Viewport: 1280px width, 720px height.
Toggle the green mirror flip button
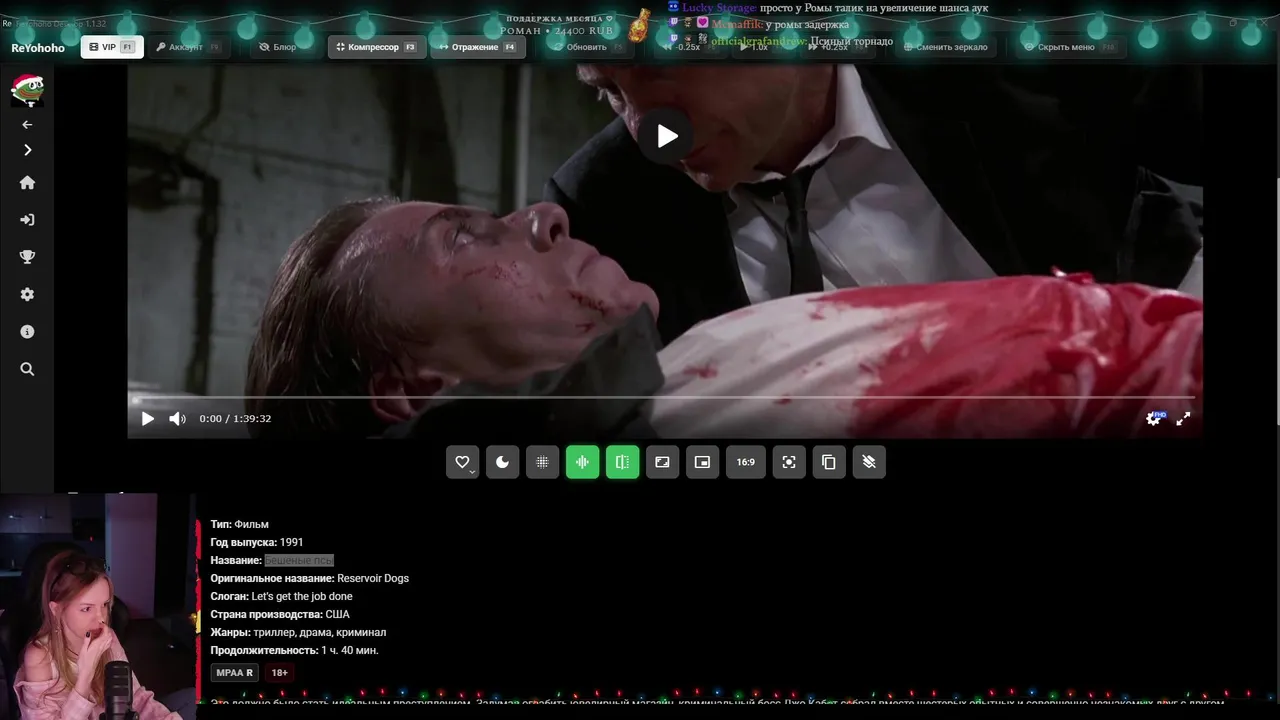click(x=622, y=462)
